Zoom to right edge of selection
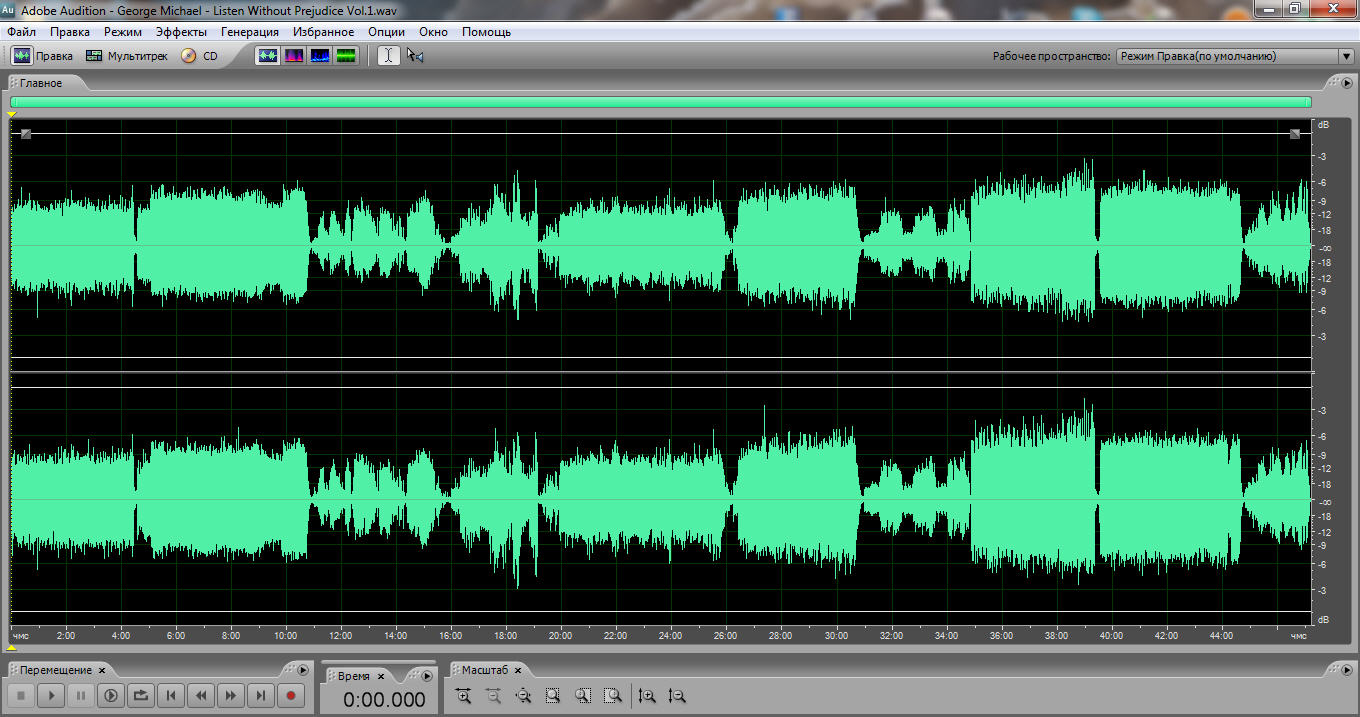1360x717 pixels. pos(613,696)
